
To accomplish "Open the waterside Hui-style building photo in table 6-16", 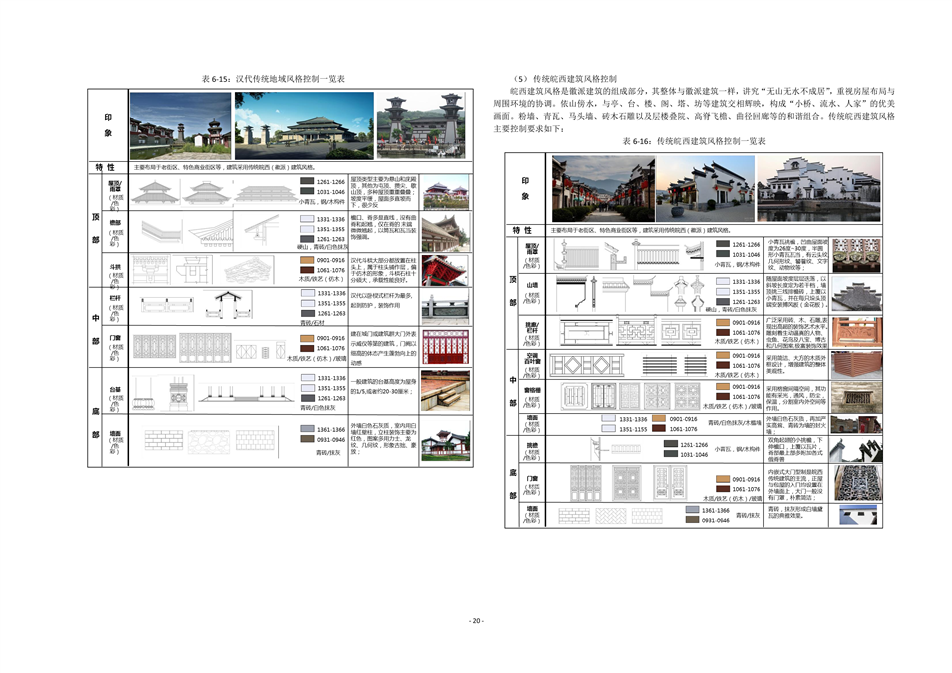I will click(819, 188).
